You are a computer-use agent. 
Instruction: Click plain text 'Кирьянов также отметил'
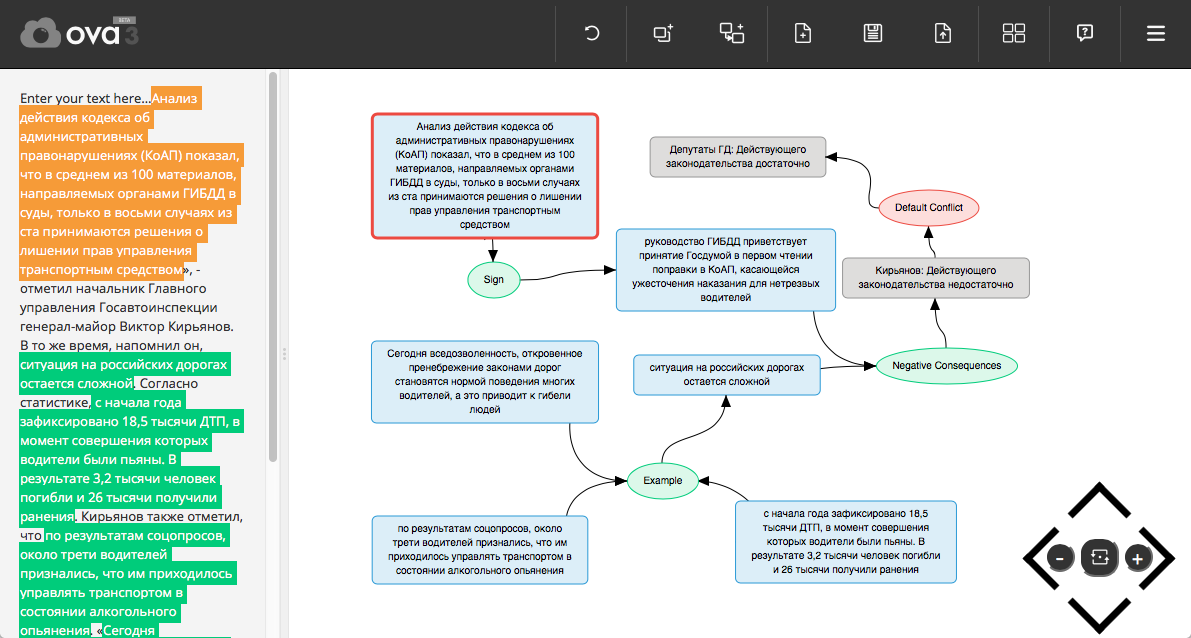(162, 516)
